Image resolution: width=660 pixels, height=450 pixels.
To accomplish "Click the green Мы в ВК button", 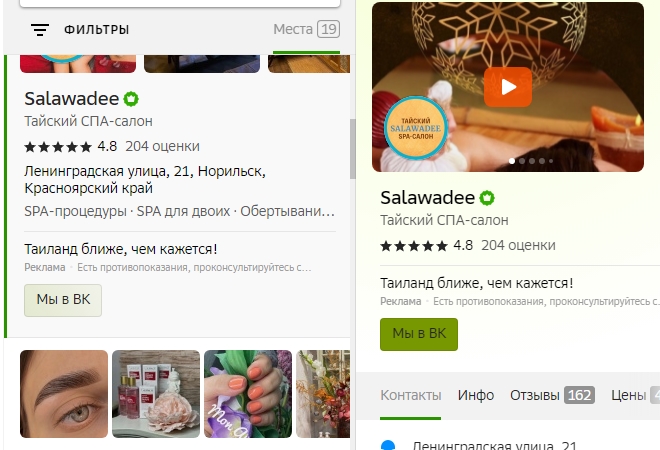I will [419, 334].
